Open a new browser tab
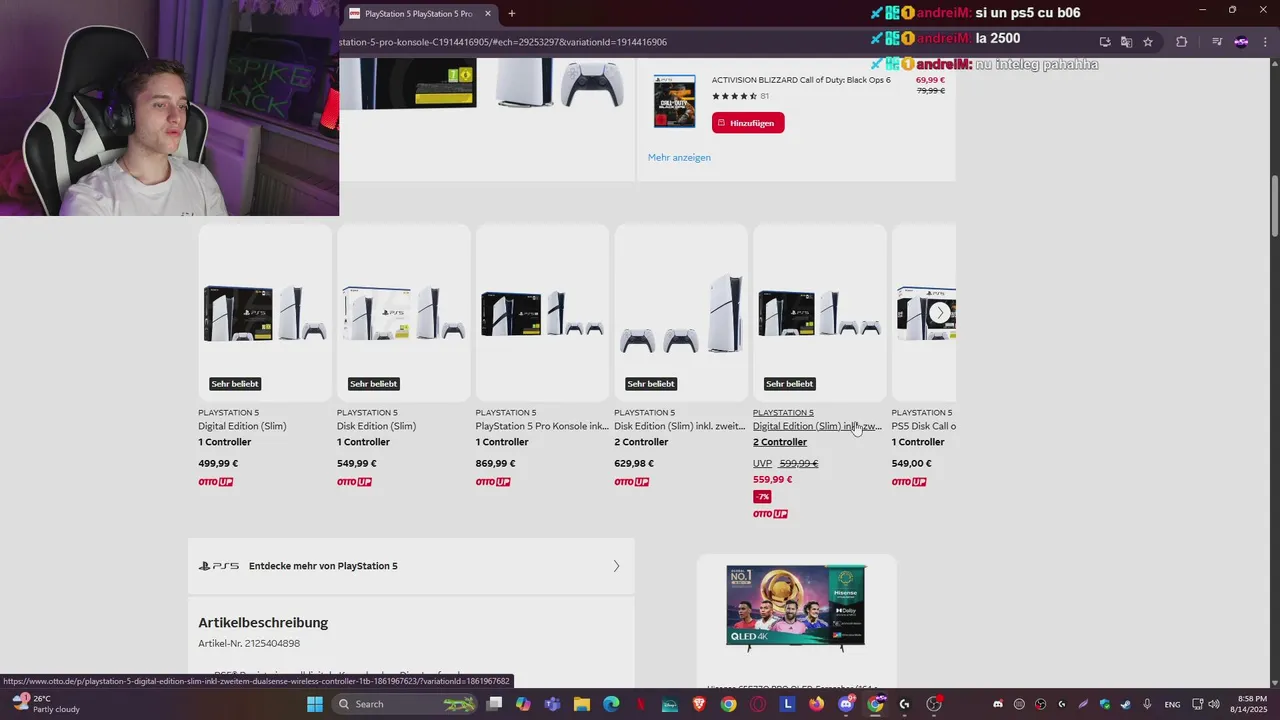The image size is (1280, 720). [512, 14]
